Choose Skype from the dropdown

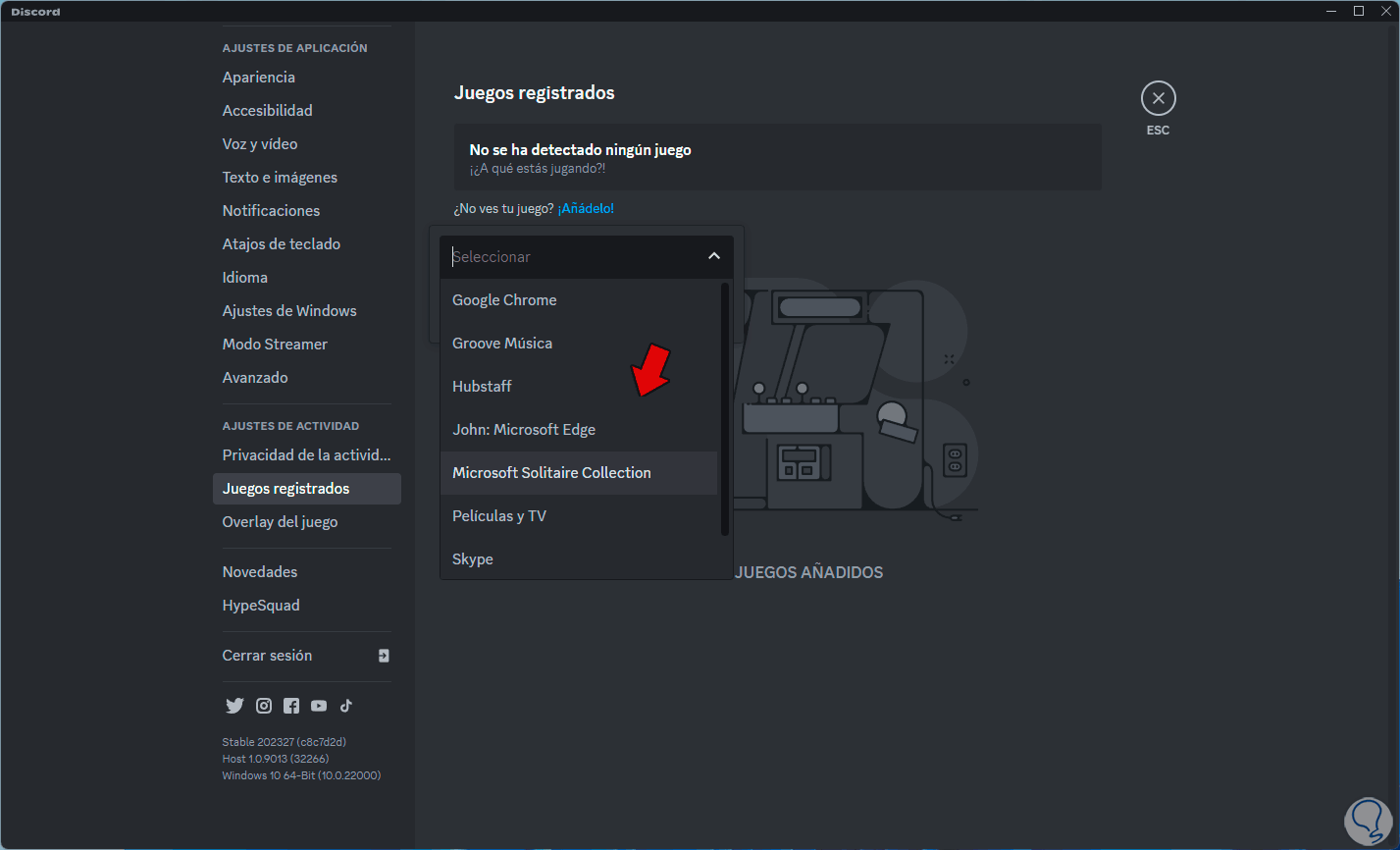click(580, 558)
